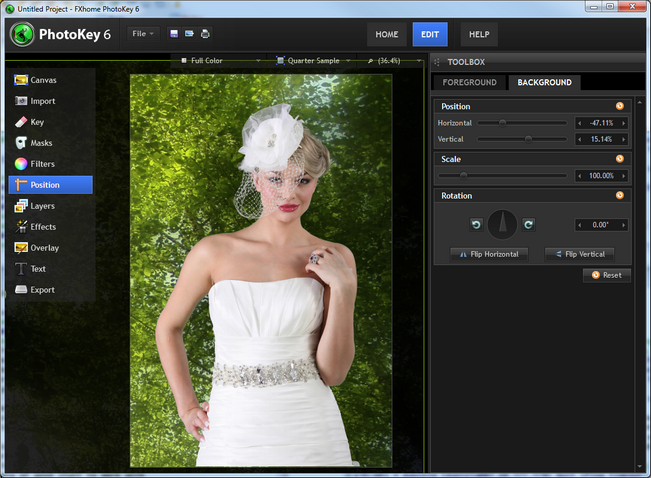Click the Flip Horizontal button

pos(489,254)
